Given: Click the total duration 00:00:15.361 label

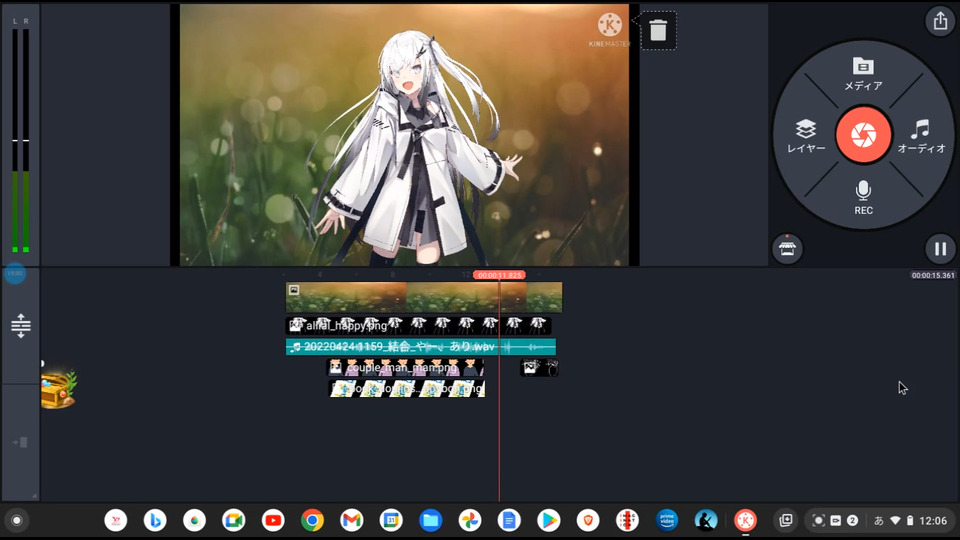Looking at the screenshot, I should (x=932, y=276).
